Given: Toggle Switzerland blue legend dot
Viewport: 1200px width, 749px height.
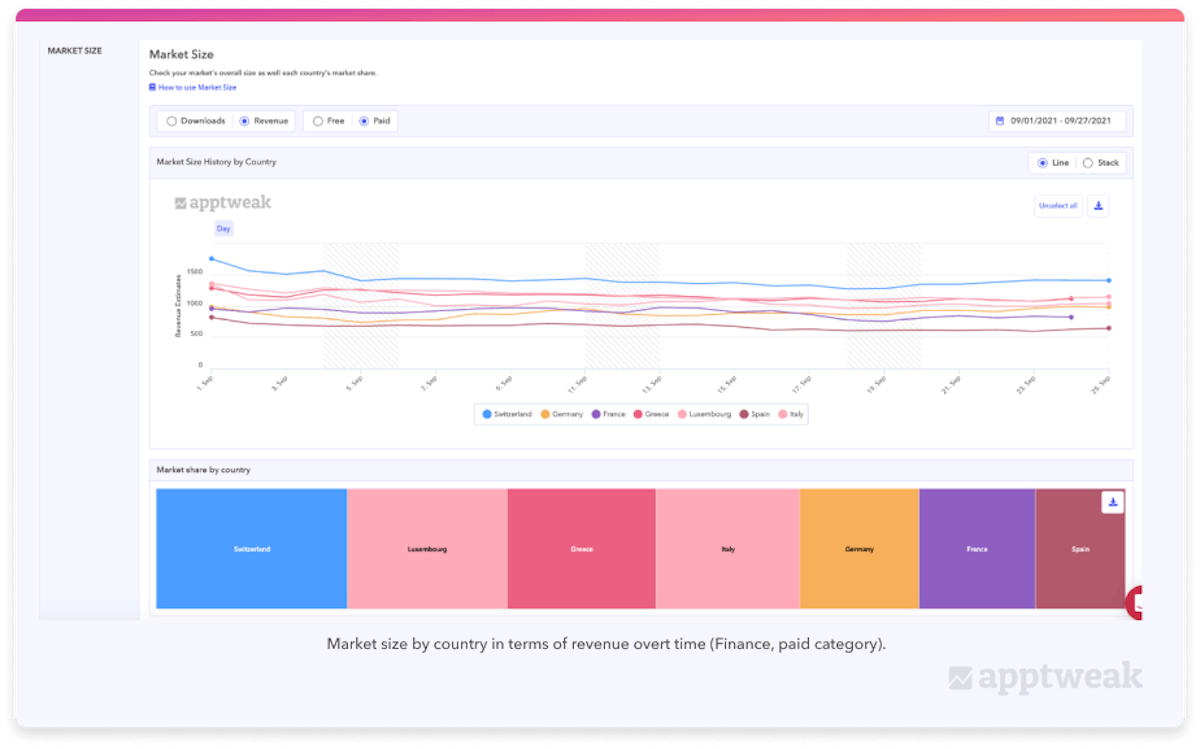Looking at the screenshot, I should tap(487, 414).
